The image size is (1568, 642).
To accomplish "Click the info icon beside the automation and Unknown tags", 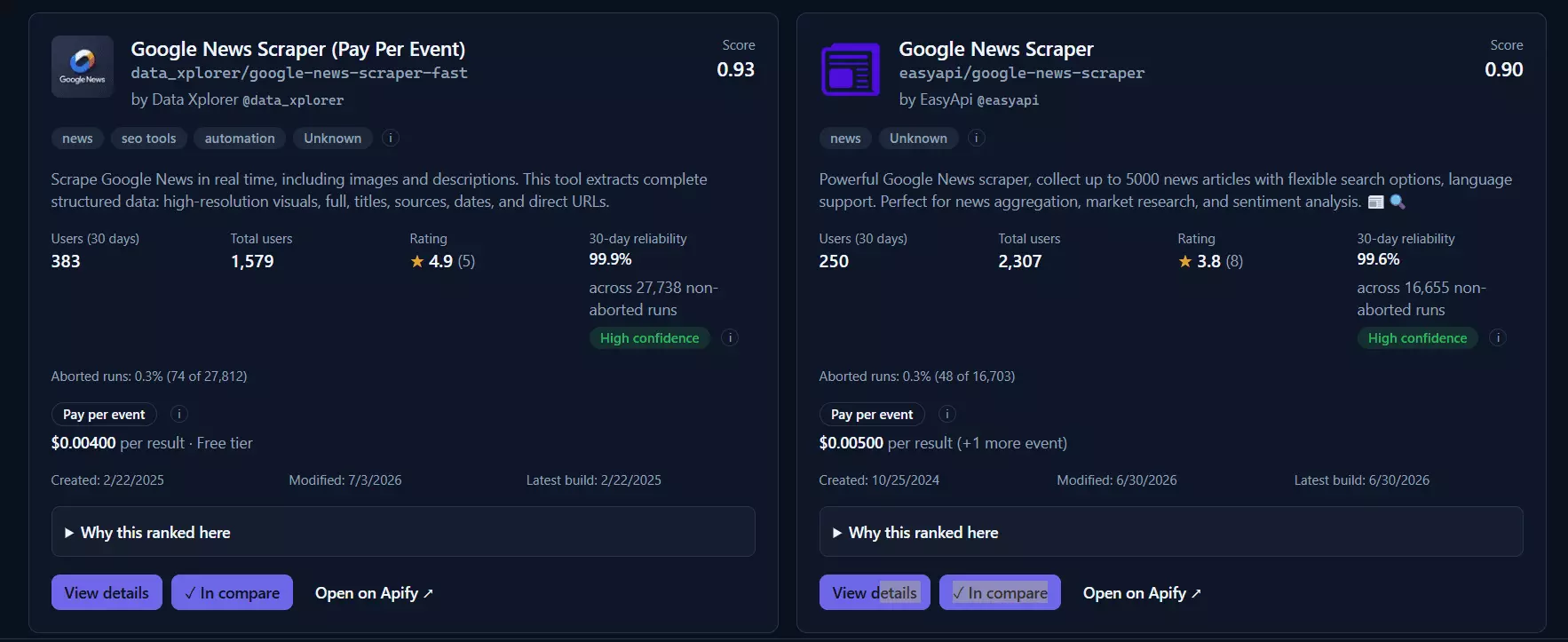I will [x=391, y=138].
